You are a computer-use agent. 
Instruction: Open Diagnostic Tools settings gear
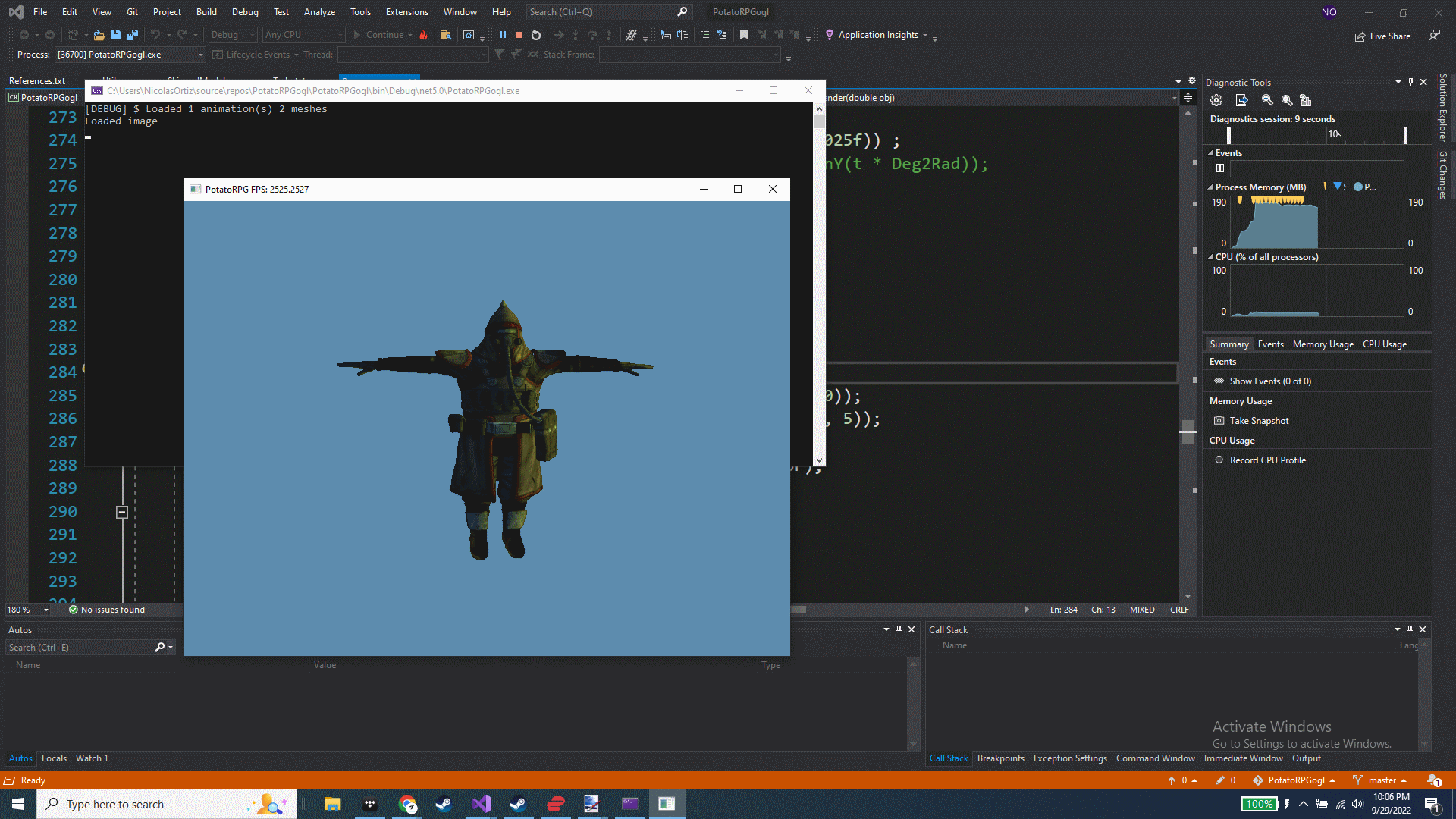(x=1216, y=100)
